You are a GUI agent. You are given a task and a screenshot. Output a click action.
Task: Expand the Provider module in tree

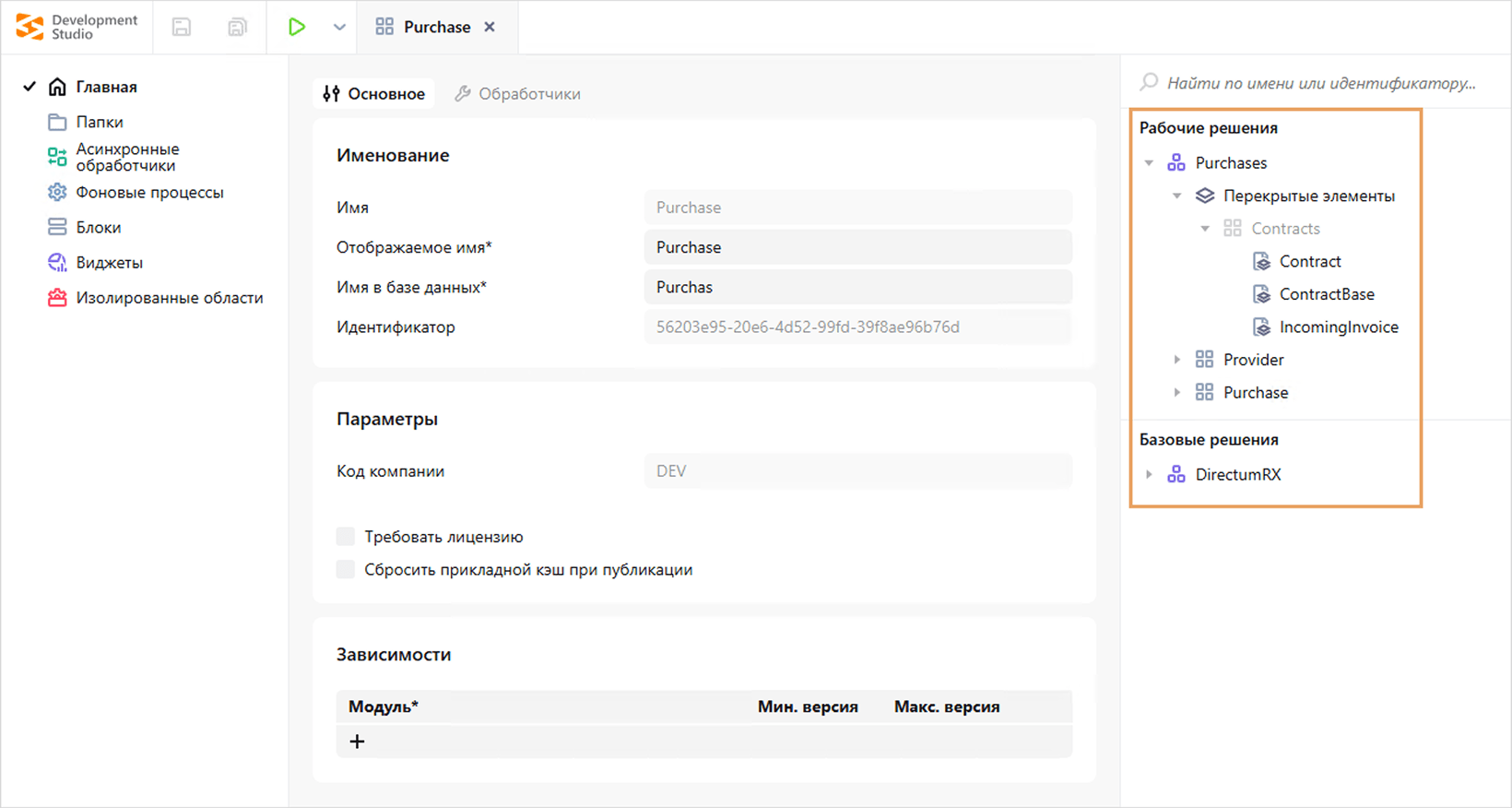pos(1176,360)
